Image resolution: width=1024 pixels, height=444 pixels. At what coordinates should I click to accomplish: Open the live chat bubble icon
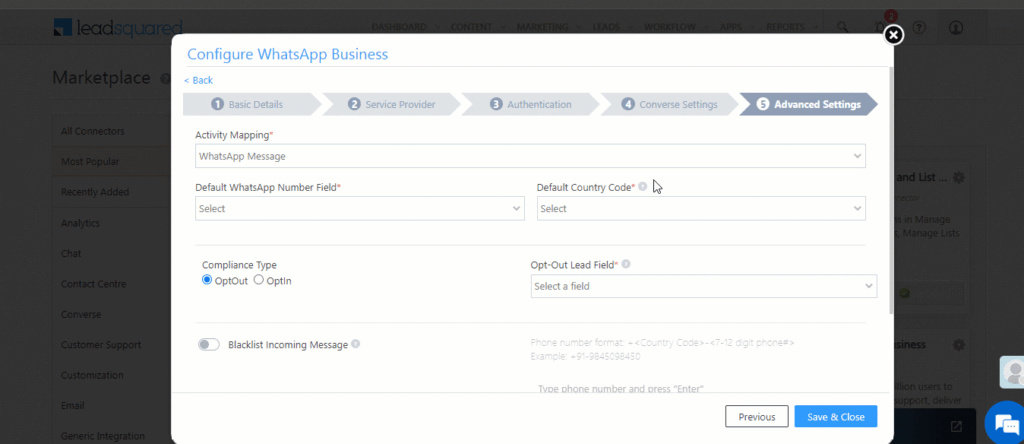[x=1006, y=422]
